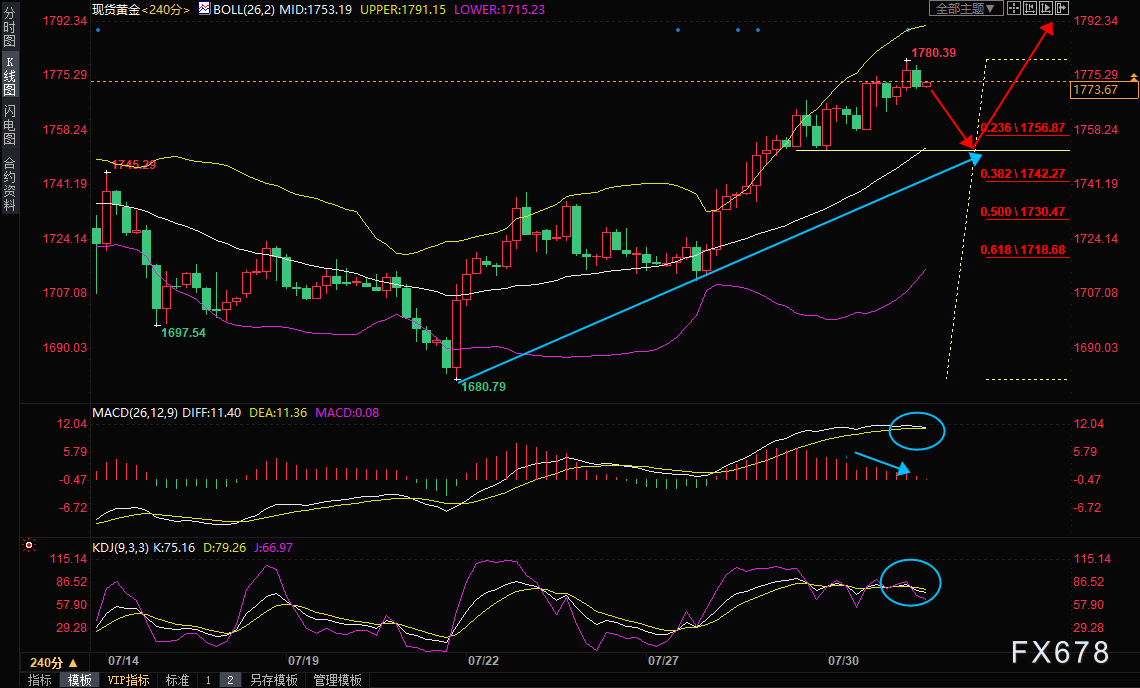Viewport: 1140px width, 688px height.
Task: Click the VIP指标 button
Action: tap(129, 680)
